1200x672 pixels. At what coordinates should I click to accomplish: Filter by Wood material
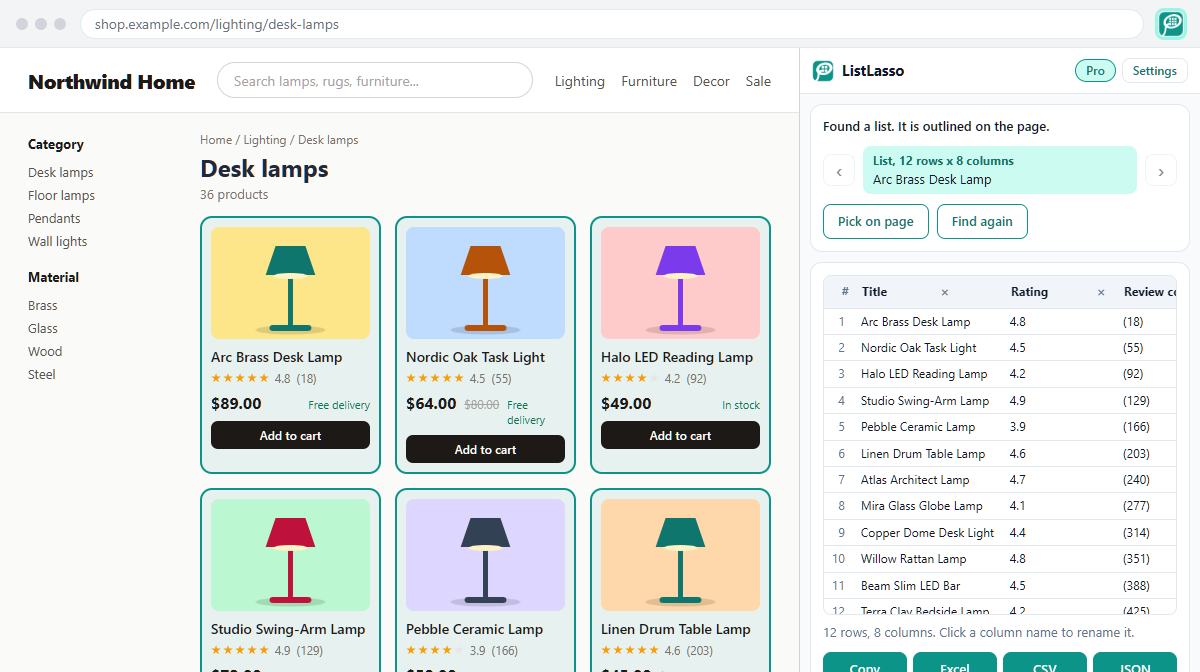point(45,351)
